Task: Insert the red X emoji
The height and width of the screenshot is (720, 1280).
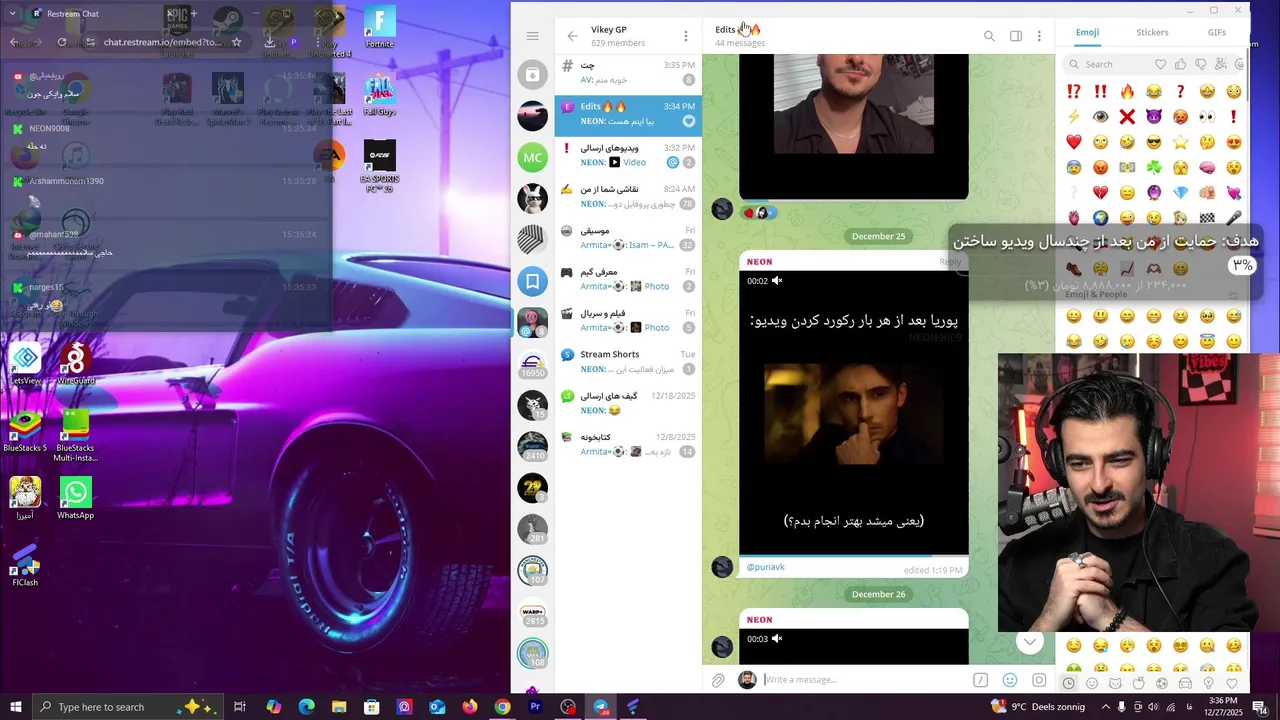Action: click(1127, 117)
